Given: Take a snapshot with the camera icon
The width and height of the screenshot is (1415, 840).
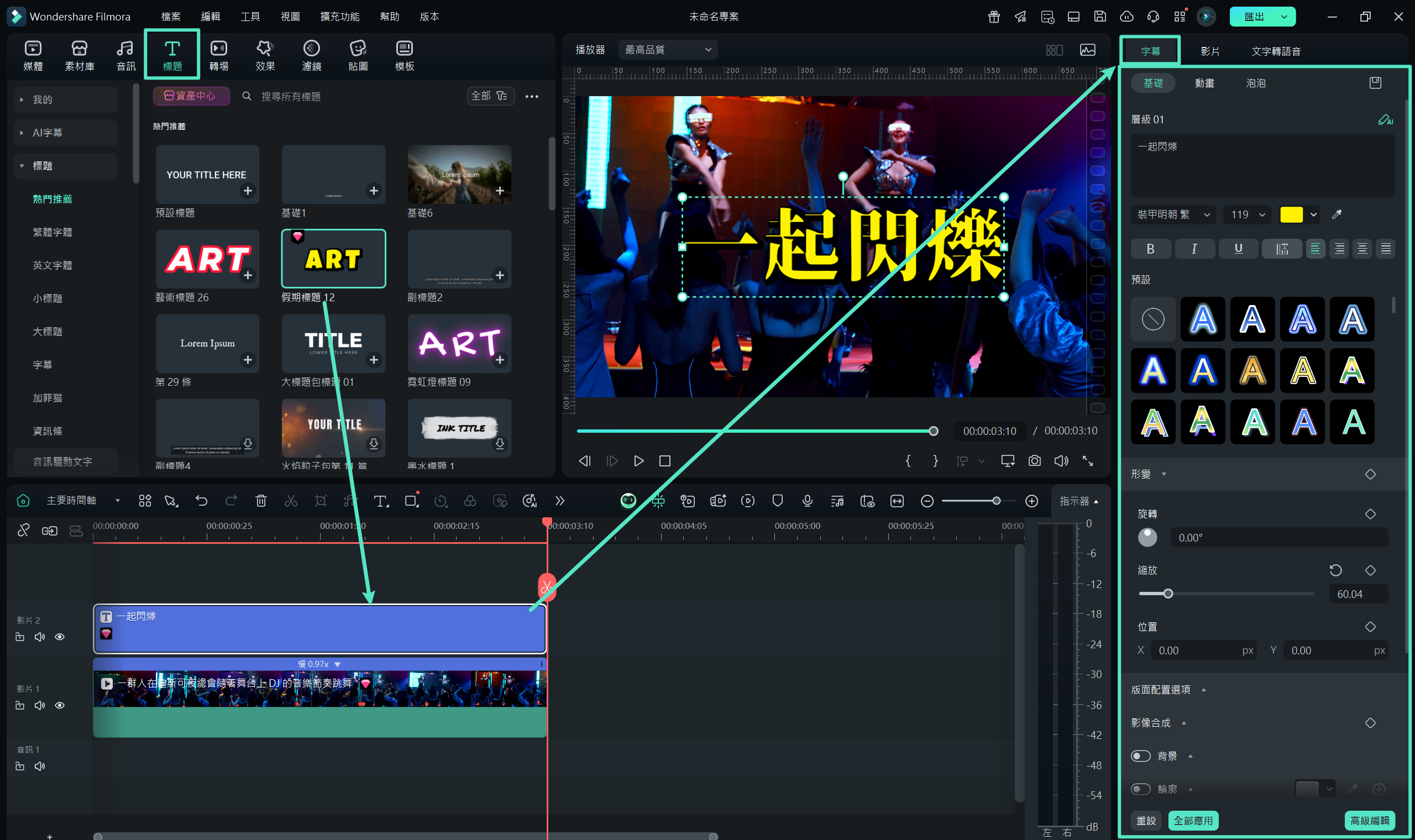Looking at the screenshot, I should click(1034, 461).
